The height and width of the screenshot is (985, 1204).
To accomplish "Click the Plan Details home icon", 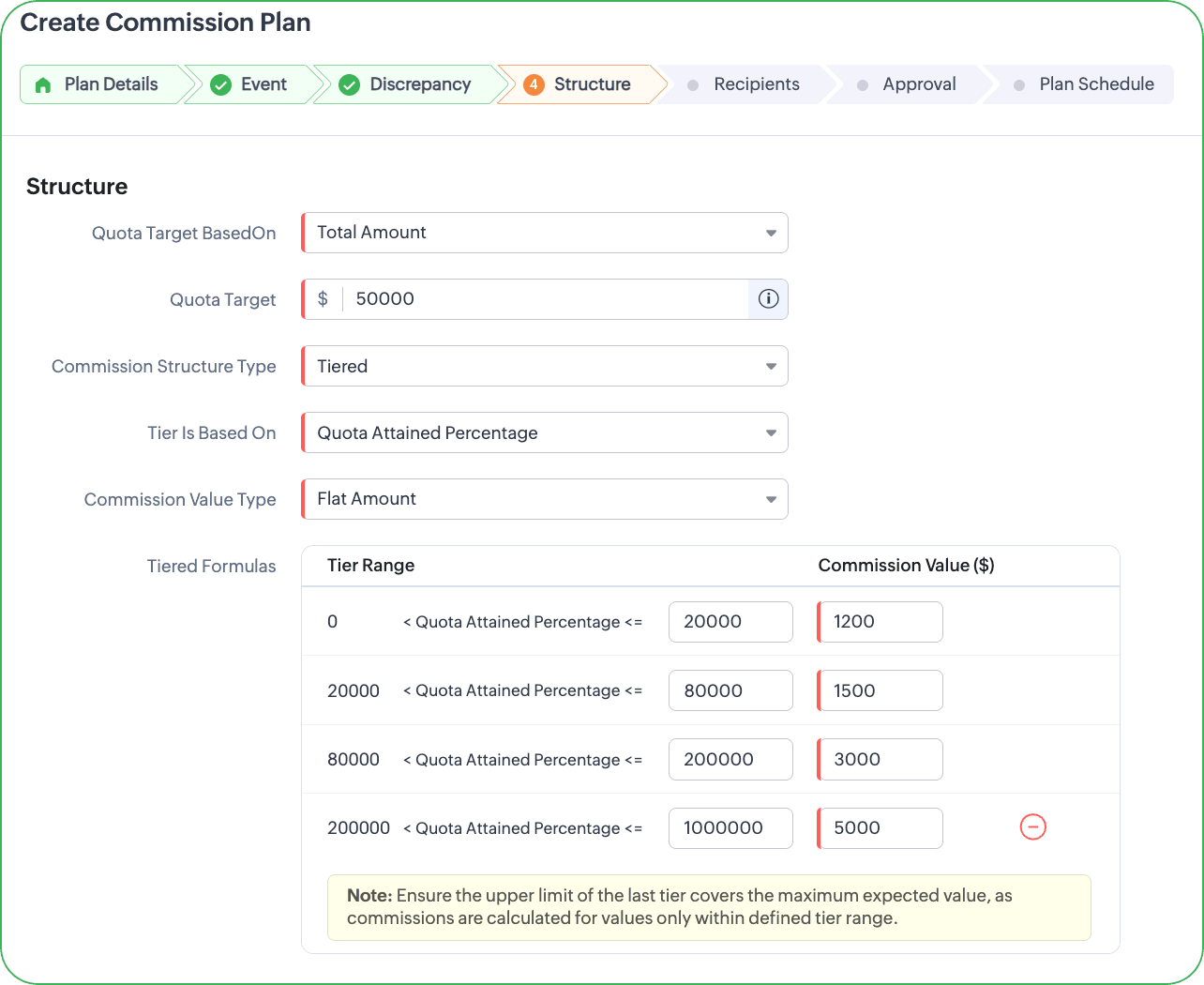I will pos(43,84).
